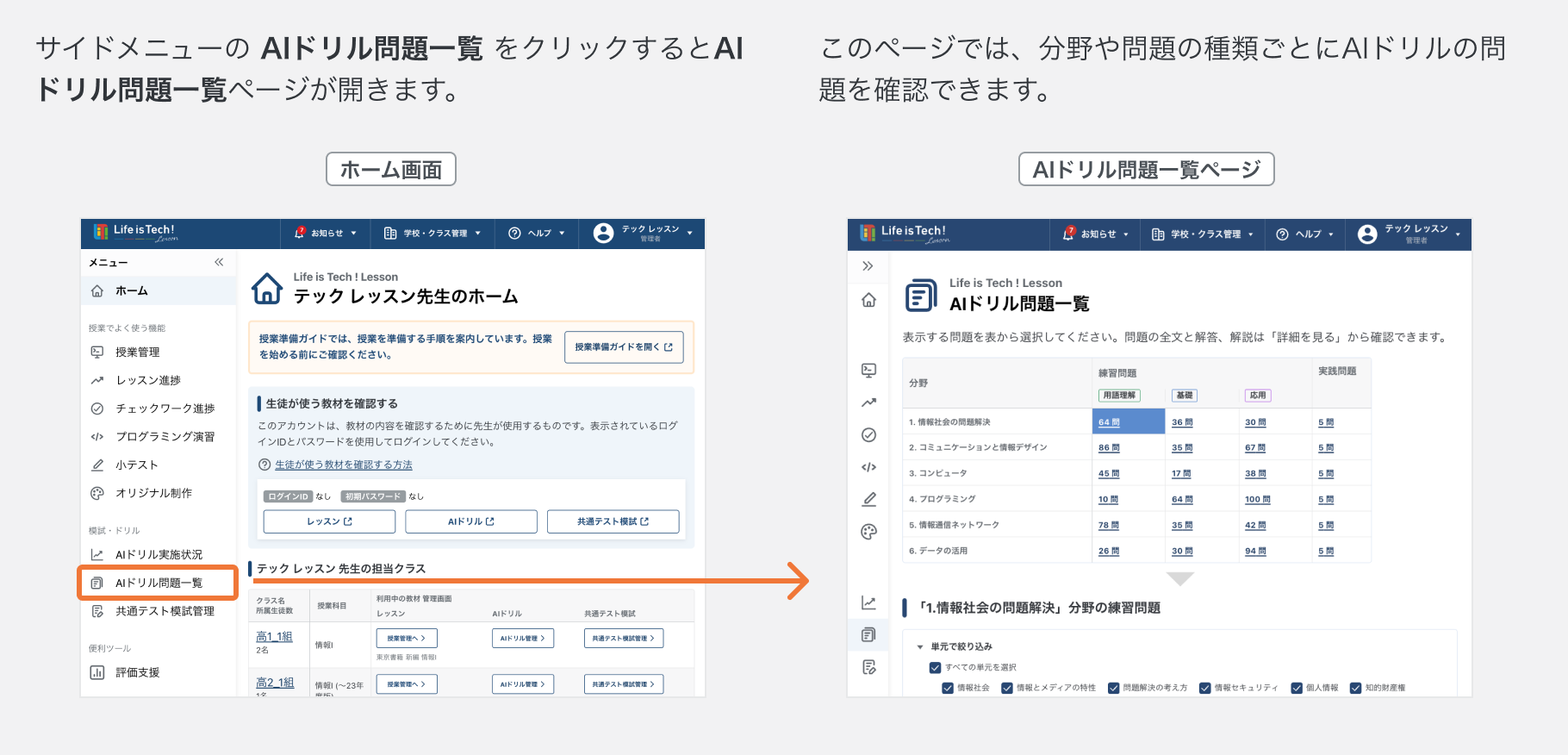
Task: Open the テック レッスン account dropdown on the AI drill page
Action: pos(1409,234)
